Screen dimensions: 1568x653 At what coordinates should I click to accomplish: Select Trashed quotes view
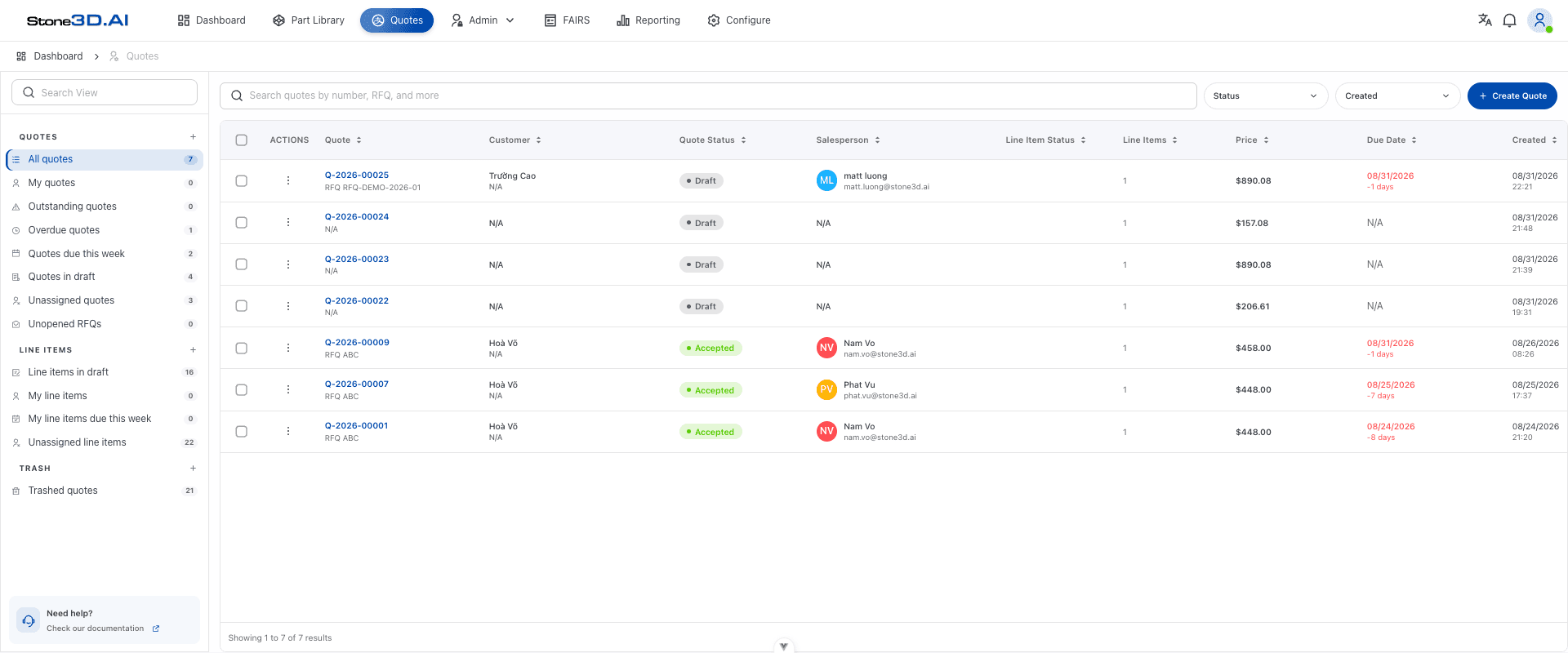pyautogui.click(x=105, y=491)
